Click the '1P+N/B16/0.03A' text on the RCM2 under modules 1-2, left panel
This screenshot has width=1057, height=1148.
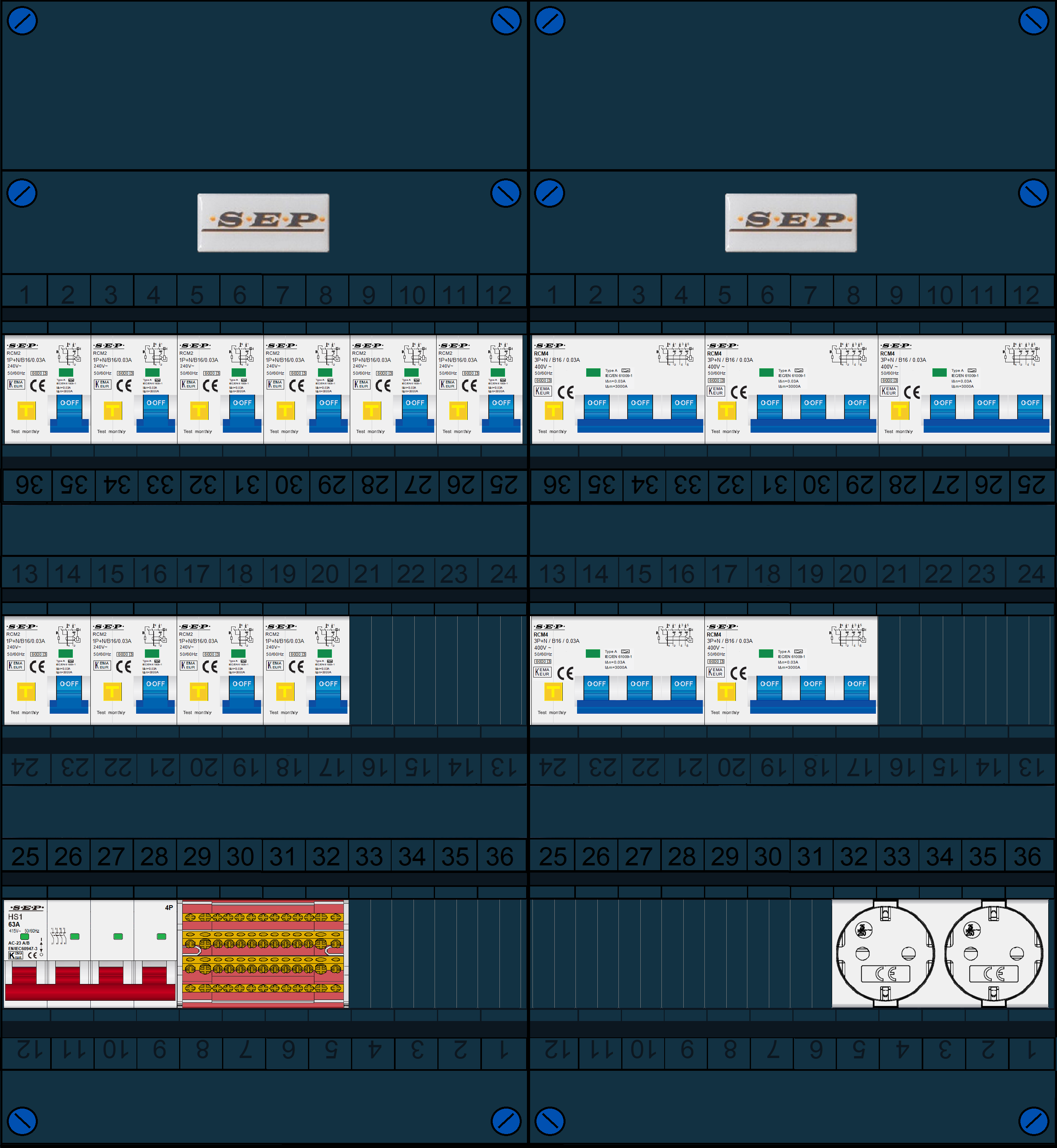point(26,360)
